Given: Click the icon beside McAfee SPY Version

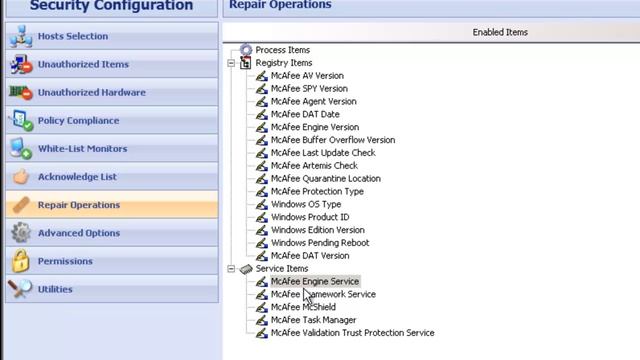Looking at the screenshot, I should click(x=262, y=89).
